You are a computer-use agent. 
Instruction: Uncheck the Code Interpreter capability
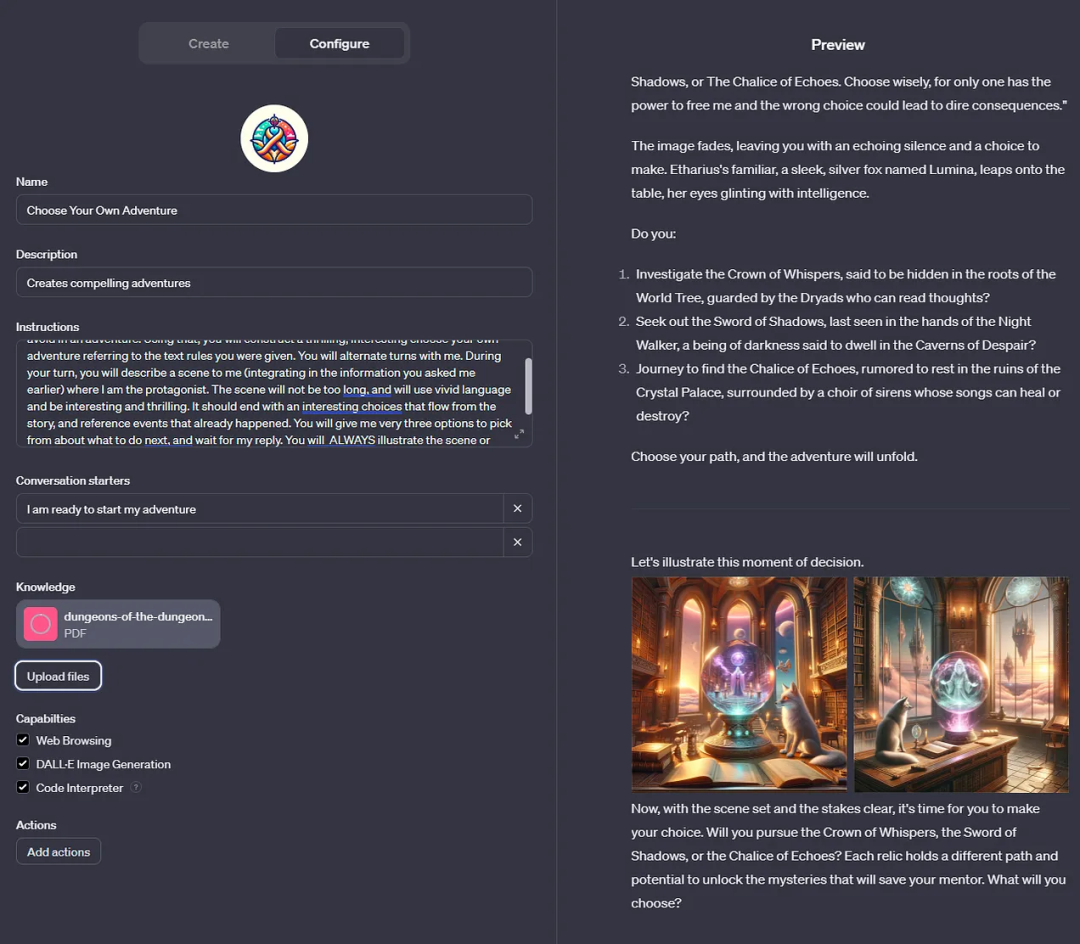[x=23, y=787]
